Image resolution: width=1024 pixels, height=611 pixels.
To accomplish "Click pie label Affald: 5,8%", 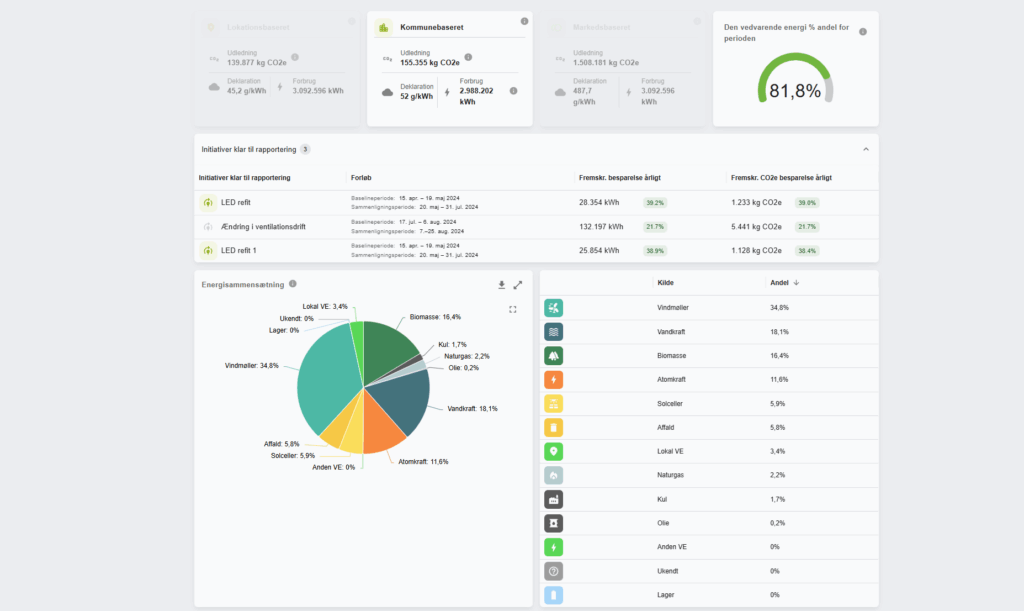I will pyautogui.click(x=281, y=444).
